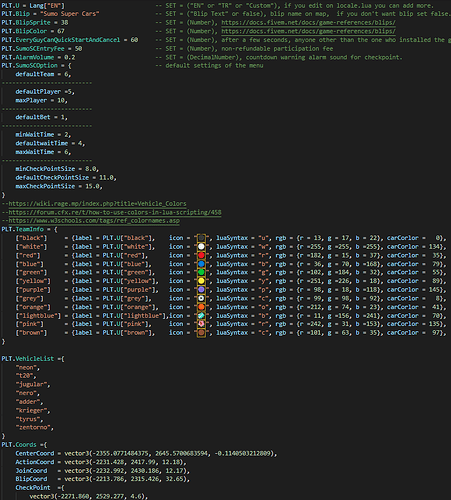Select the brown circle emoji icon
The height and width of the screenshot is (500, 451).
201,333
